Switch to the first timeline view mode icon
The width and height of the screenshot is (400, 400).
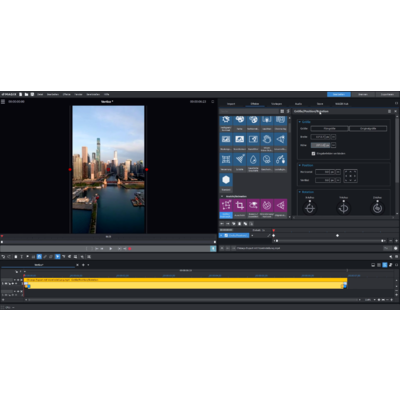pyautogui.click(x=373, y=265)
